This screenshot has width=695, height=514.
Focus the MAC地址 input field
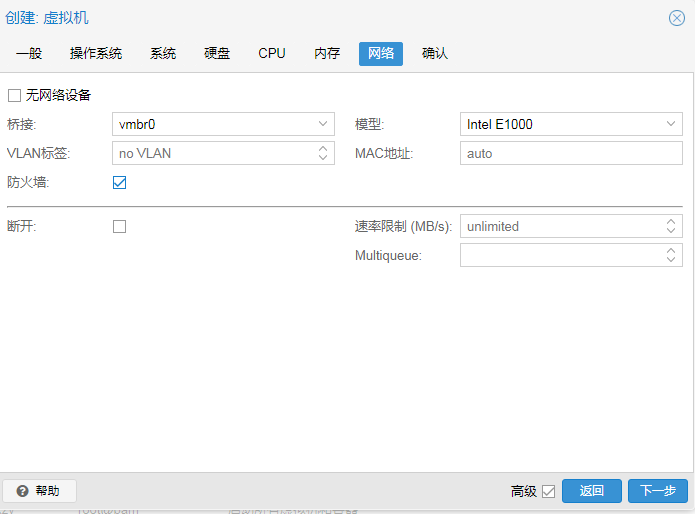(x=570, y=153)
